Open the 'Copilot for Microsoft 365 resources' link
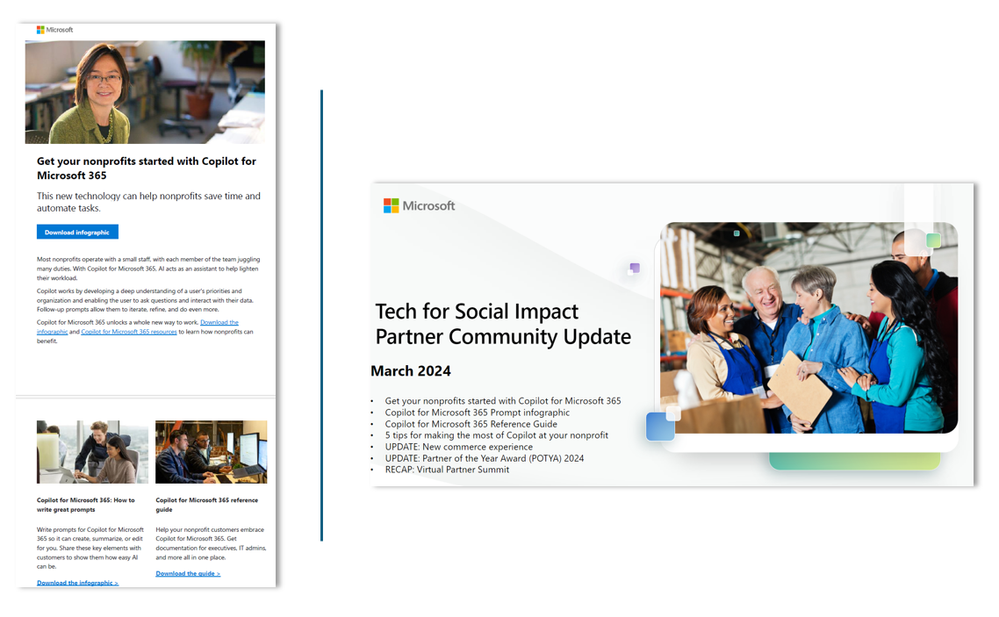Image resolution: width=999 pixels, height=617 pixels. 129,331
